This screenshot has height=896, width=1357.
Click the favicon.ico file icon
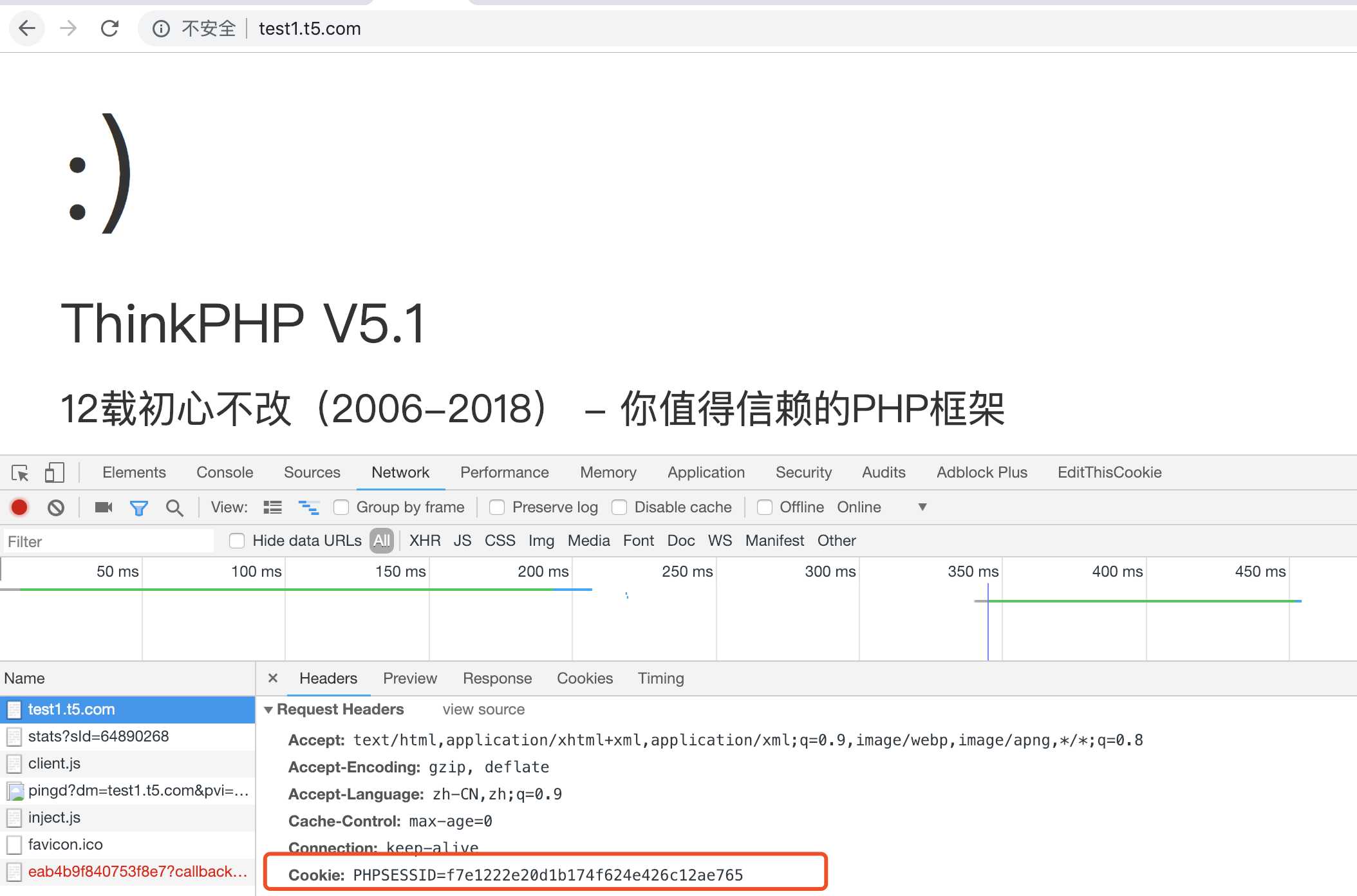click(14, 845)
